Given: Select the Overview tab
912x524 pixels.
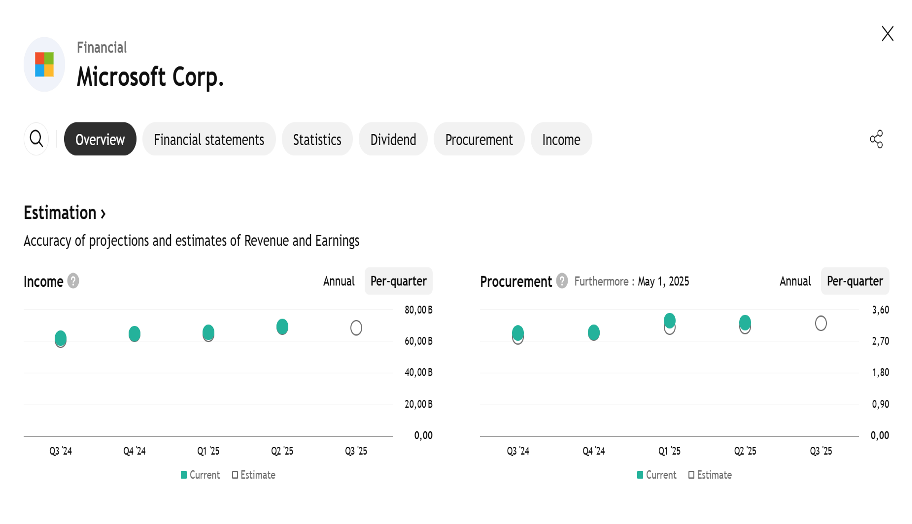Looking at the screenshot, I should tap(100, 139).
